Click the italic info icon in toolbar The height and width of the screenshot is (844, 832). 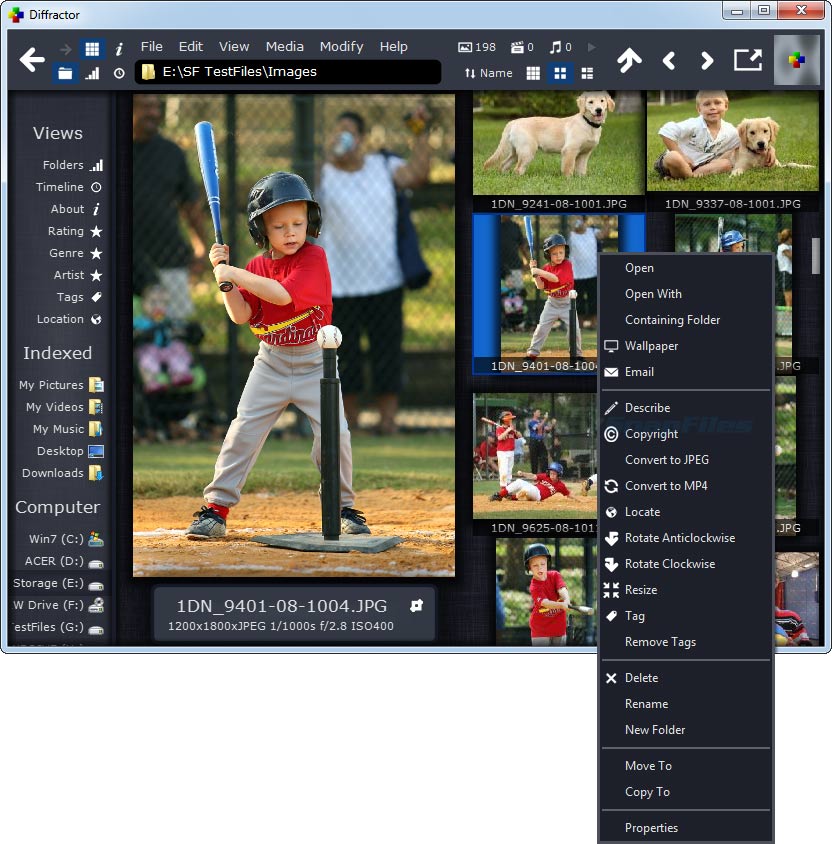[x=119, y=48]
